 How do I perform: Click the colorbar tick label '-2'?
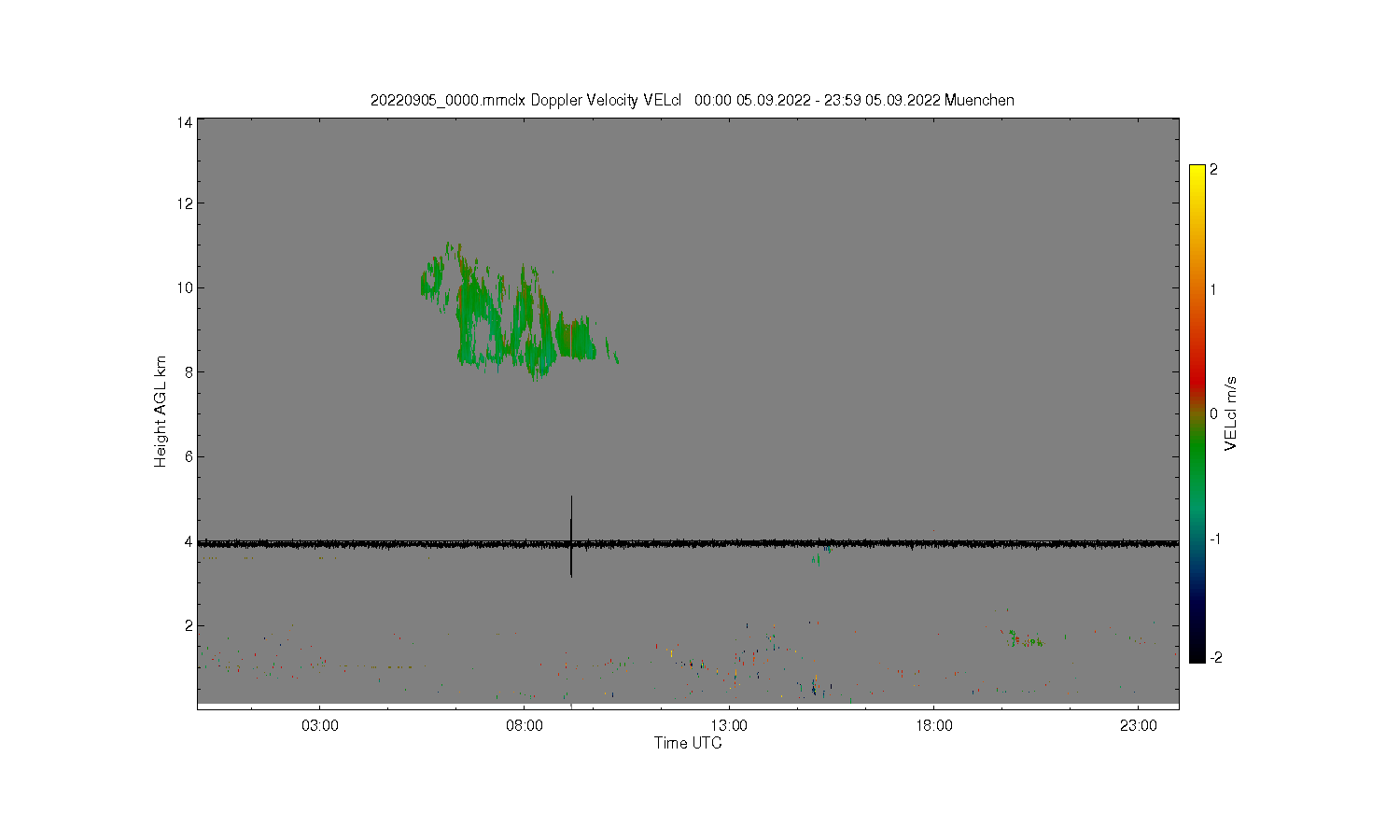point(1215,657)
